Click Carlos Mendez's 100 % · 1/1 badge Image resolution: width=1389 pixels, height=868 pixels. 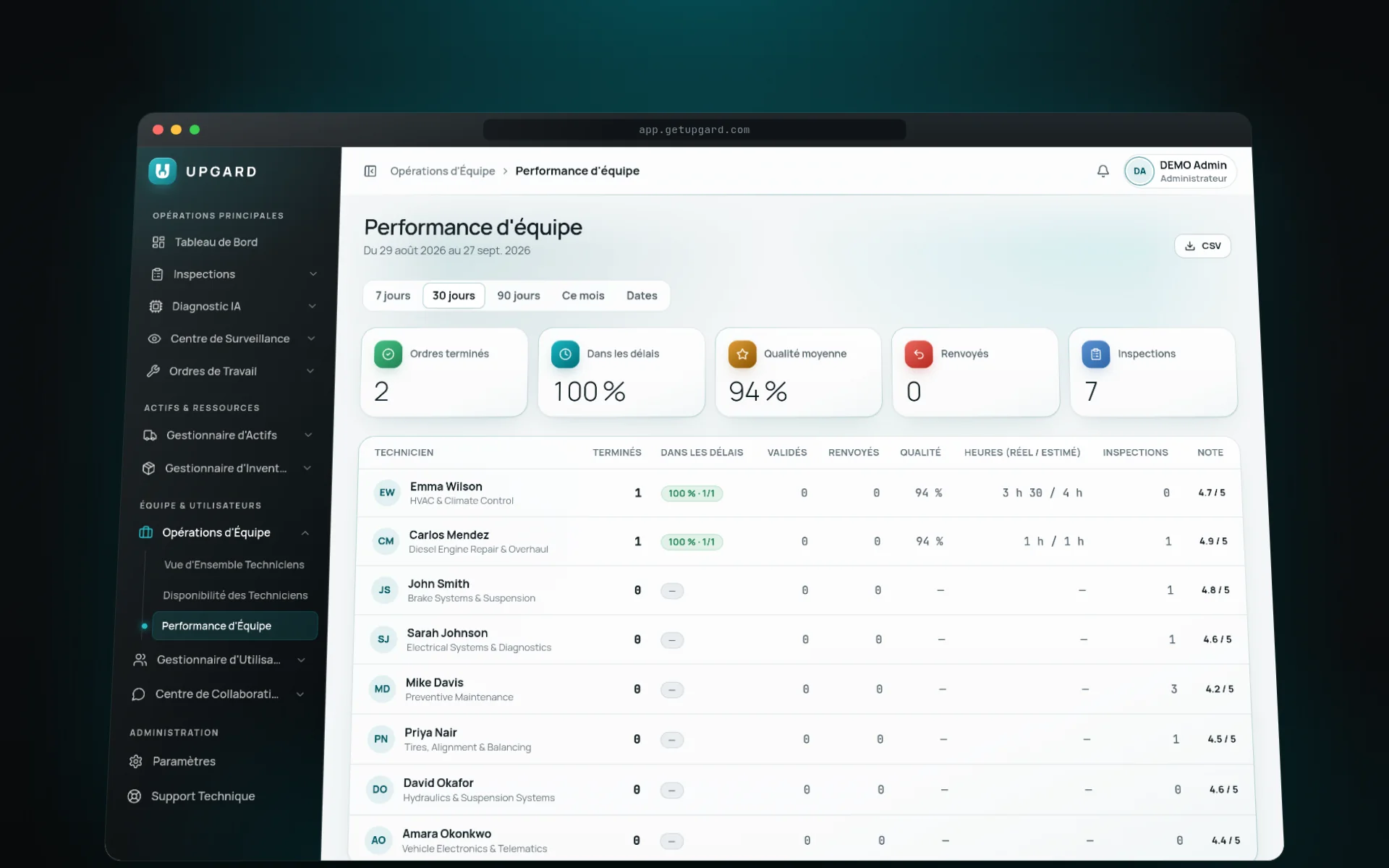tap(692, 542)
